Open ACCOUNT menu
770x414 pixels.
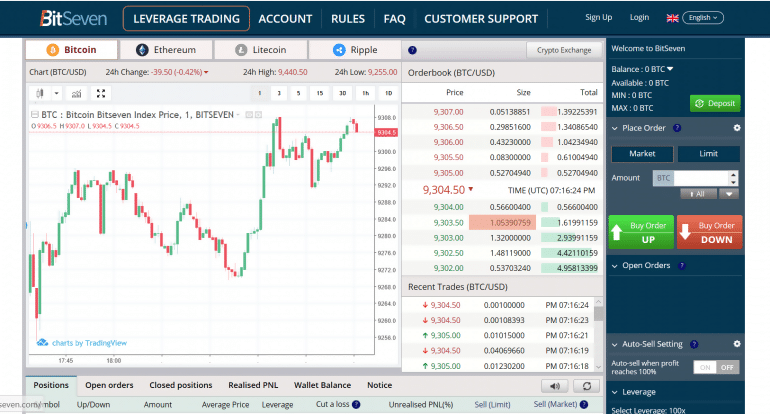pyautogui.click(x=285, y=19)
